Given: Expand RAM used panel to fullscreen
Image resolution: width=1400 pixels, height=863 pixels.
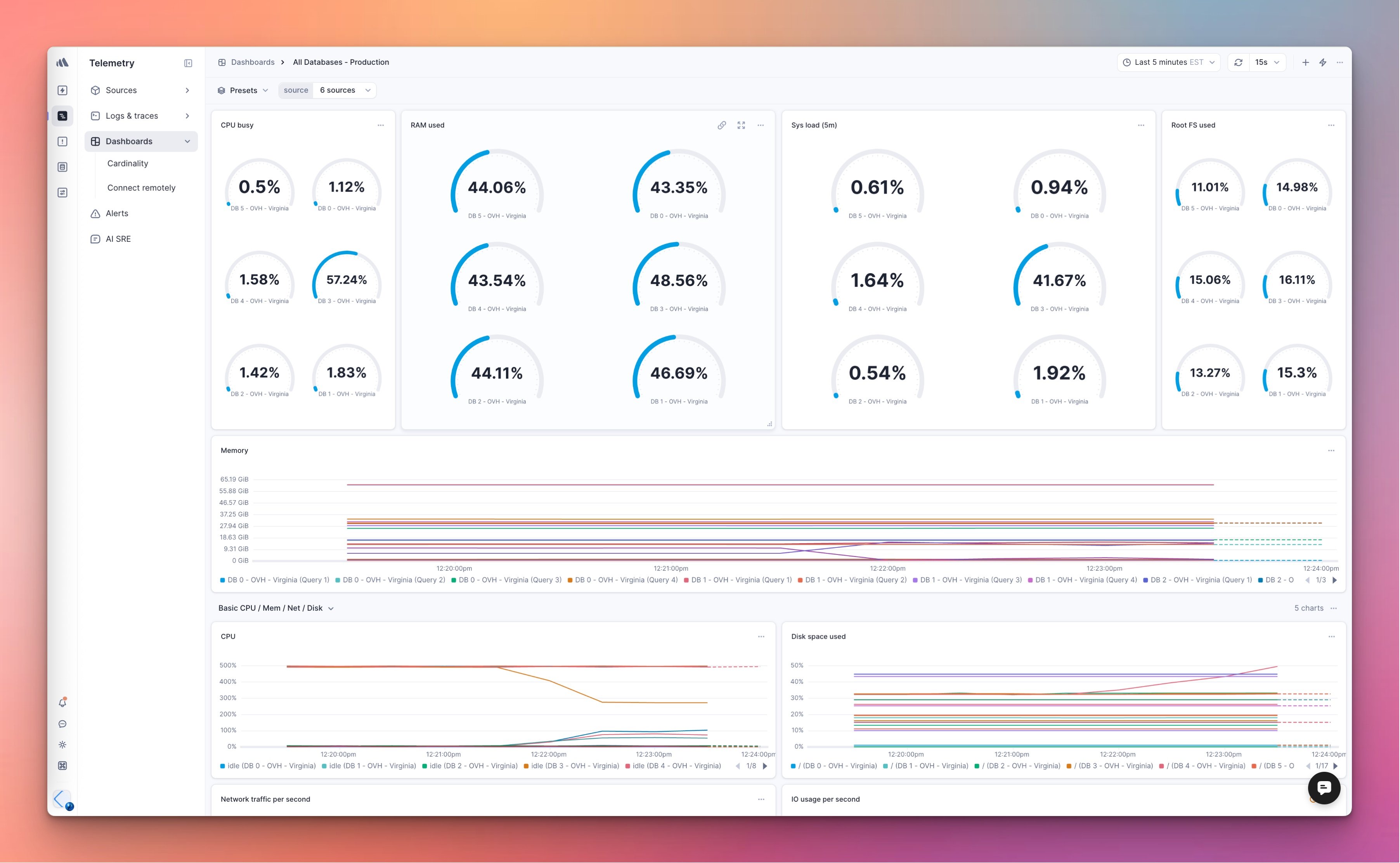Looking at the screenshot, I should (x=741, y=125).
